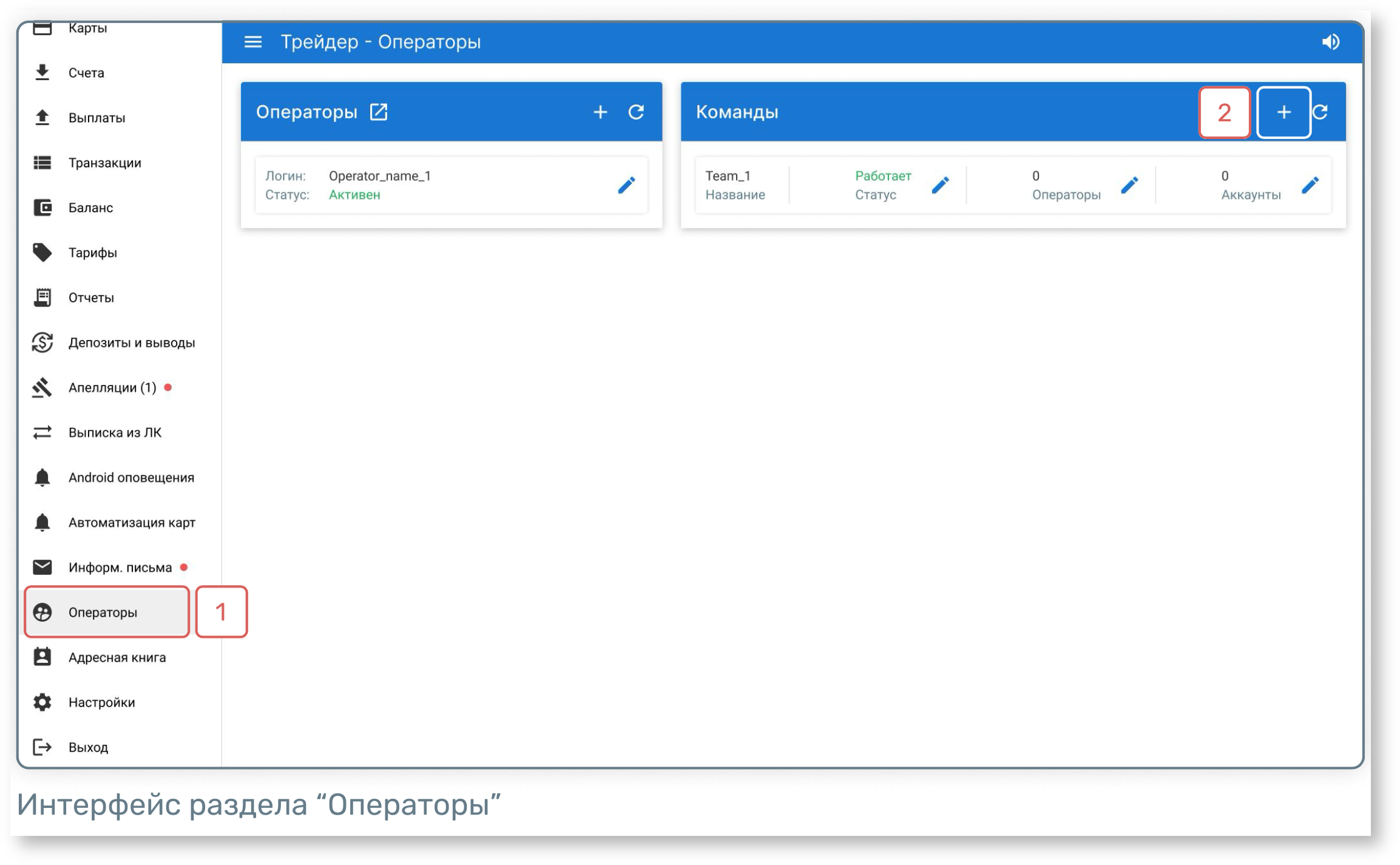Add a new operator with plus icon

(x=600, y=112)
